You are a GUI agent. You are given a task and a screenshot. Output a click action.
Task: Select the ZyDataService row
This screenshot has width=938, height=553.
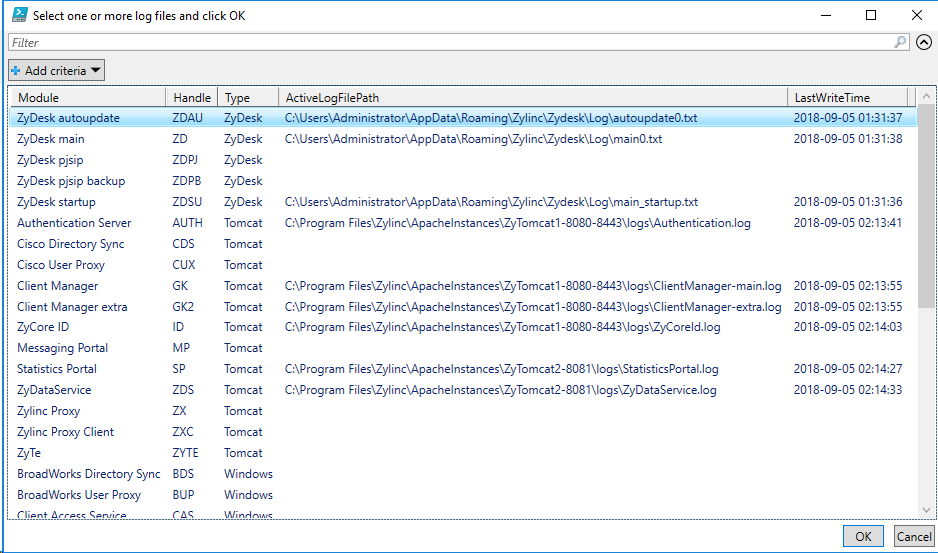coord(463,390)
